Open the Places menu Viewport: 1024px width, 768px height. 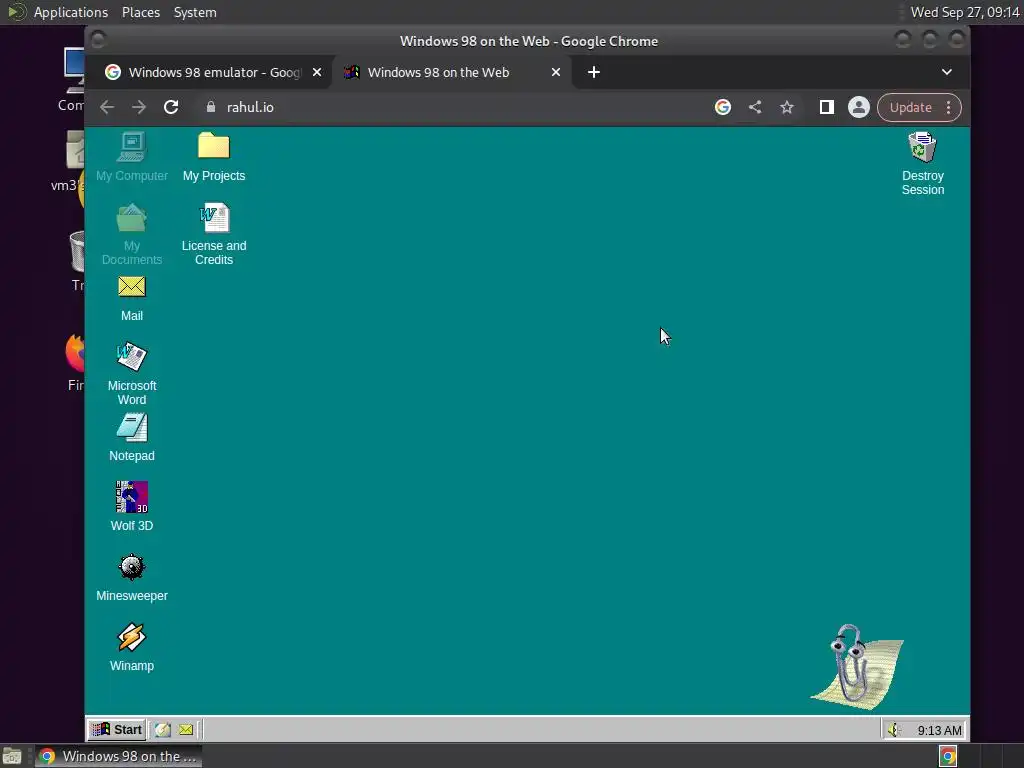141,12
